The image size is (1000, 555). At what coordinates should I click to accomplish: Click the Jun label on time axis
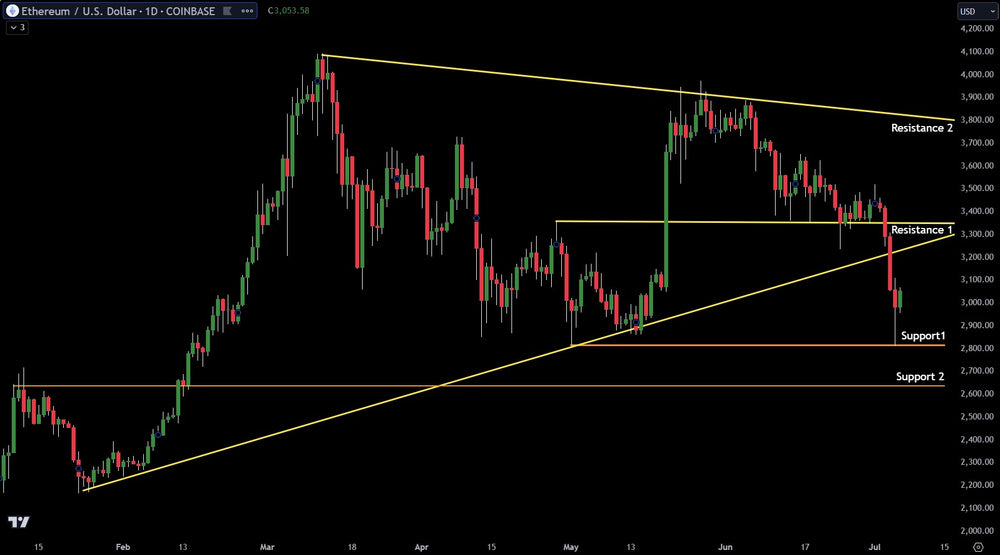(x=725, y=547)
